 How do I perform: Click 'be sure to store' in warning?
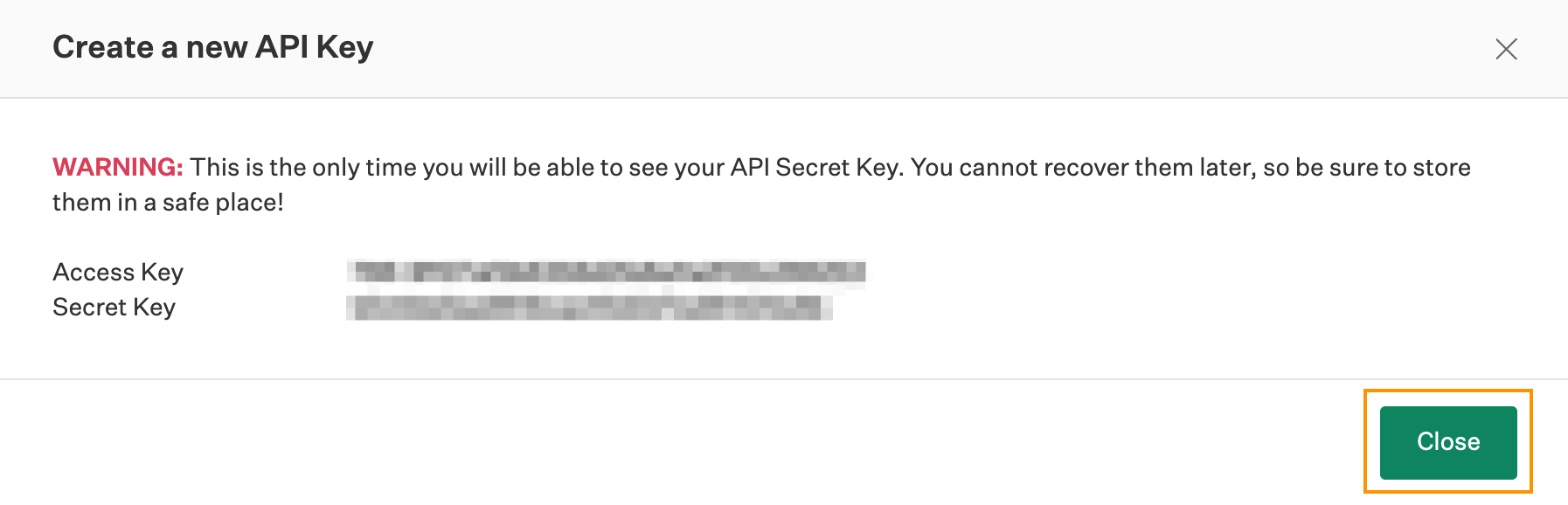[1383, 167]
